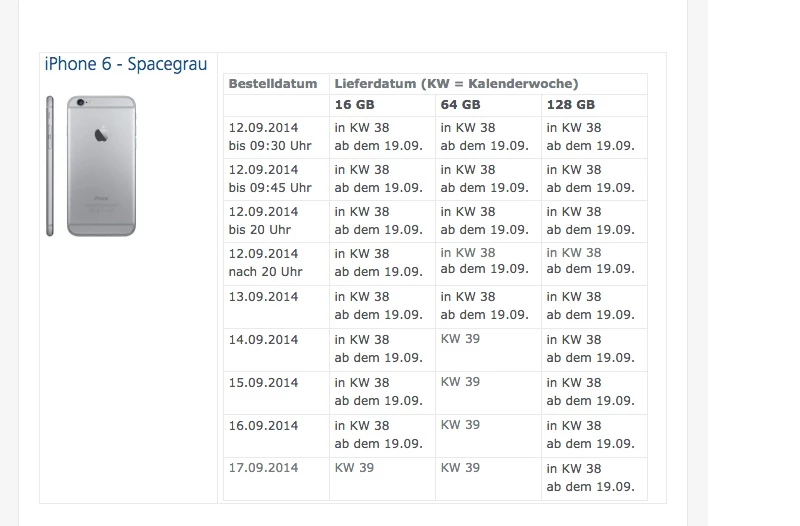Click the iPhone 6 side profile image
800x526 pixels.
(x=50, y=166)
